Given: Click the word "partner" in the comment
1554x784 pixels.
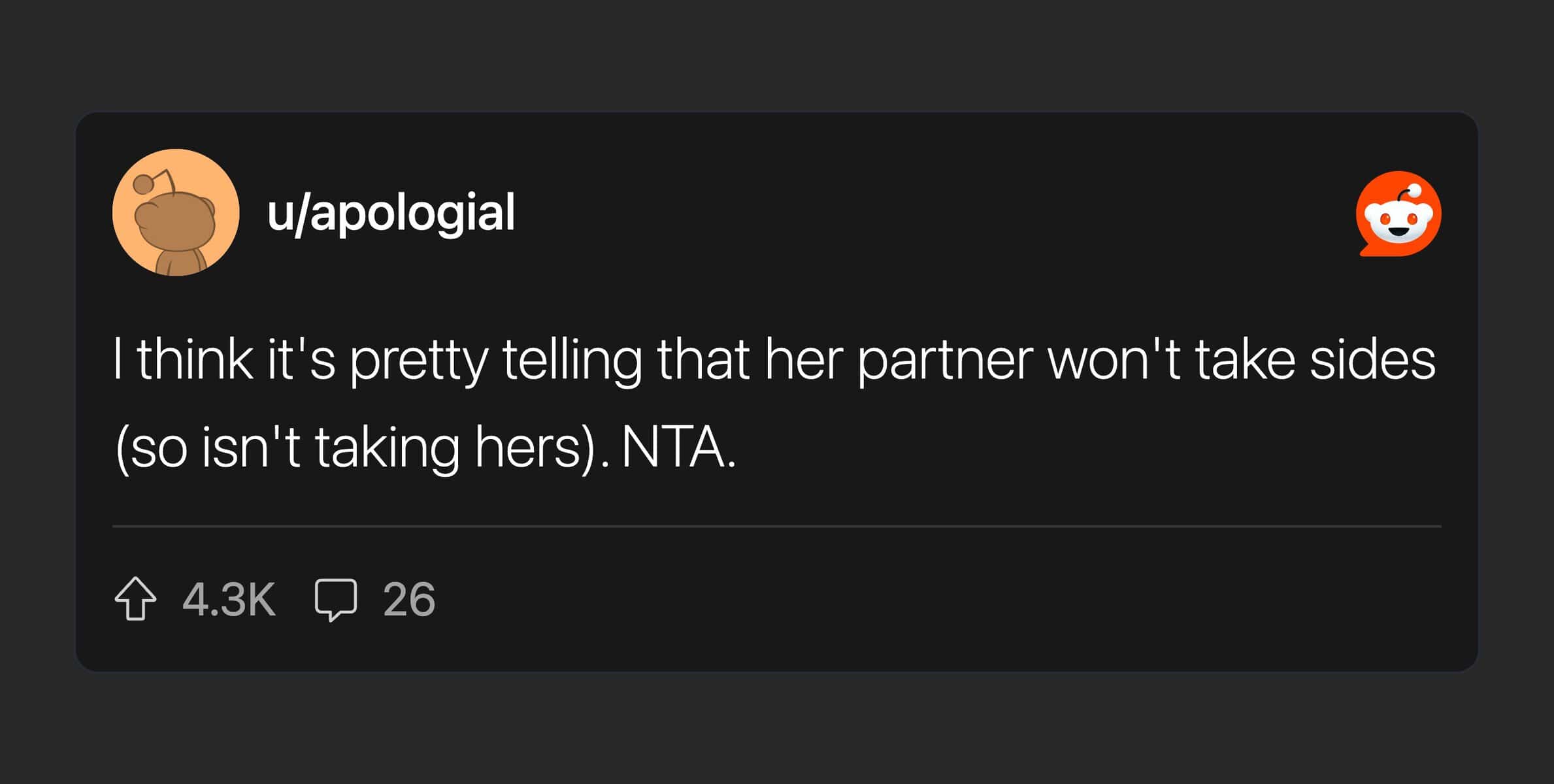Looking at the screenshot, I should click(x=946, y=360).
